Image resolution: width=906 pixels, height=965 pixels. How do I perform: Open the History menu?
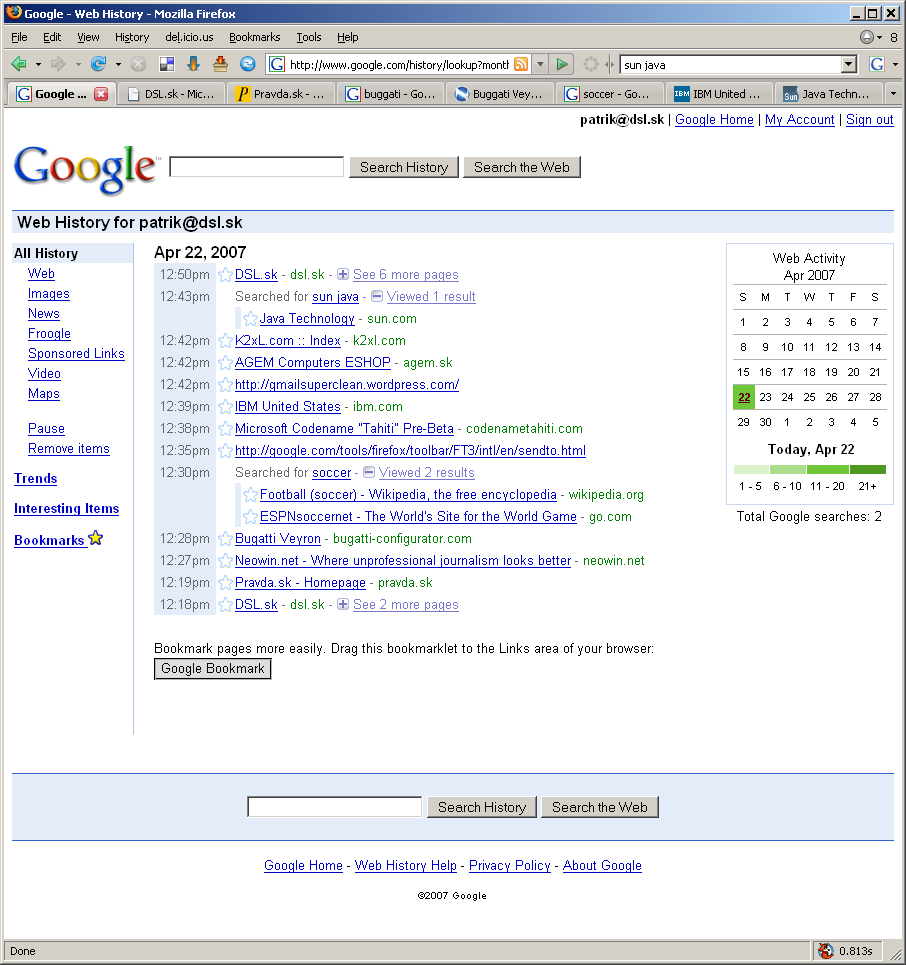[132, 37]
